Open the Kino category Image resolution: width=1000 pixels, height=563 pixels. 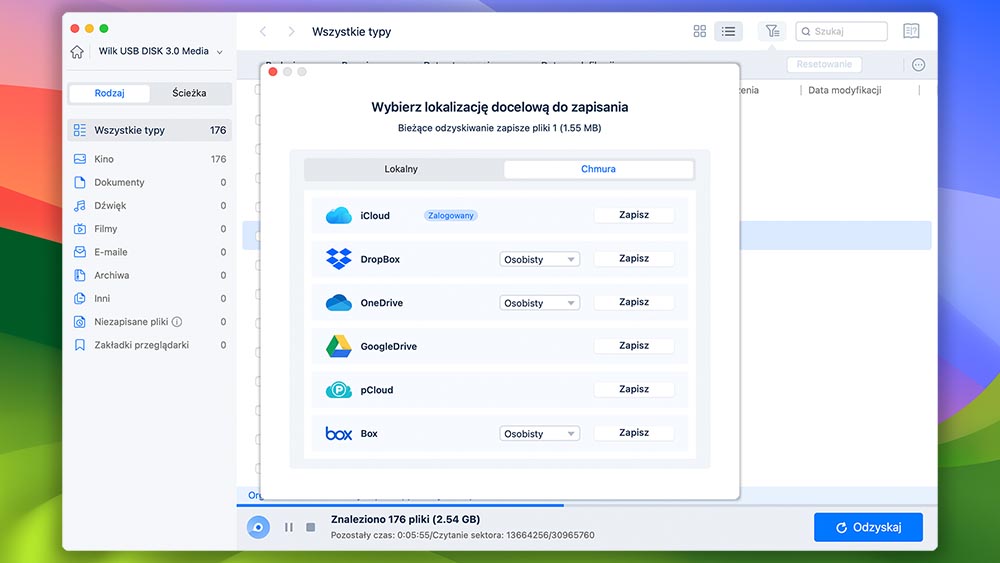tap(149, 159)
